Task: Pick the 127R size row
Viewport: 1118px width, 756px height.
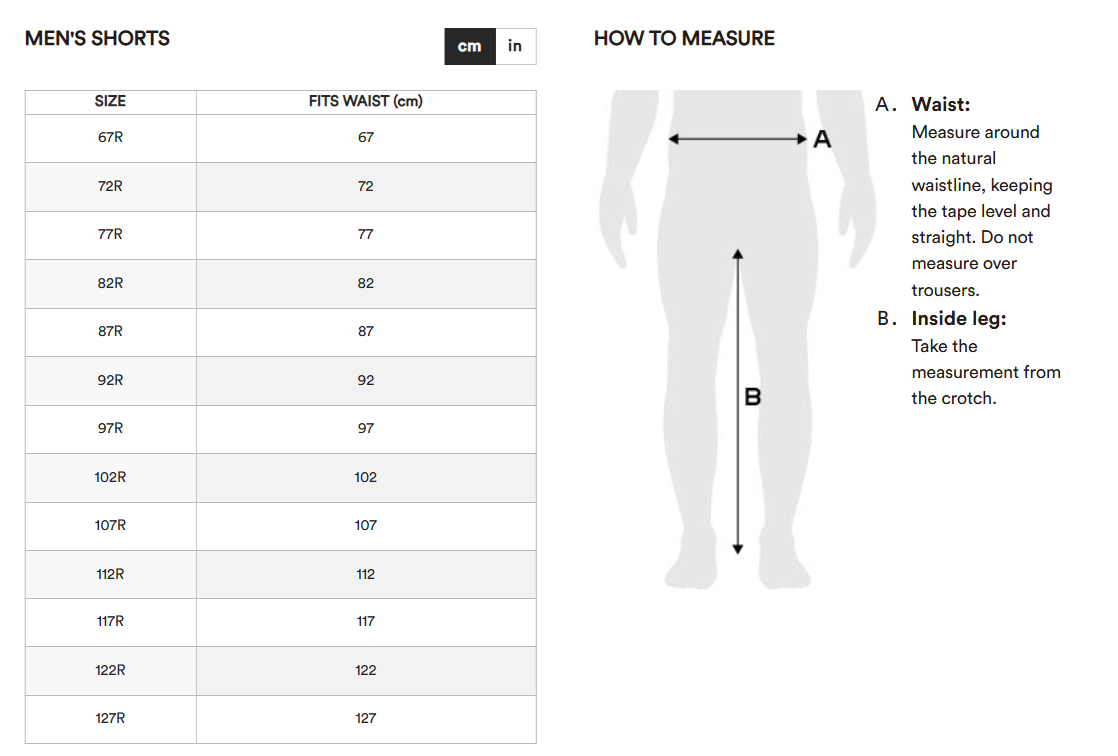Action: click(x=110, y=718)
